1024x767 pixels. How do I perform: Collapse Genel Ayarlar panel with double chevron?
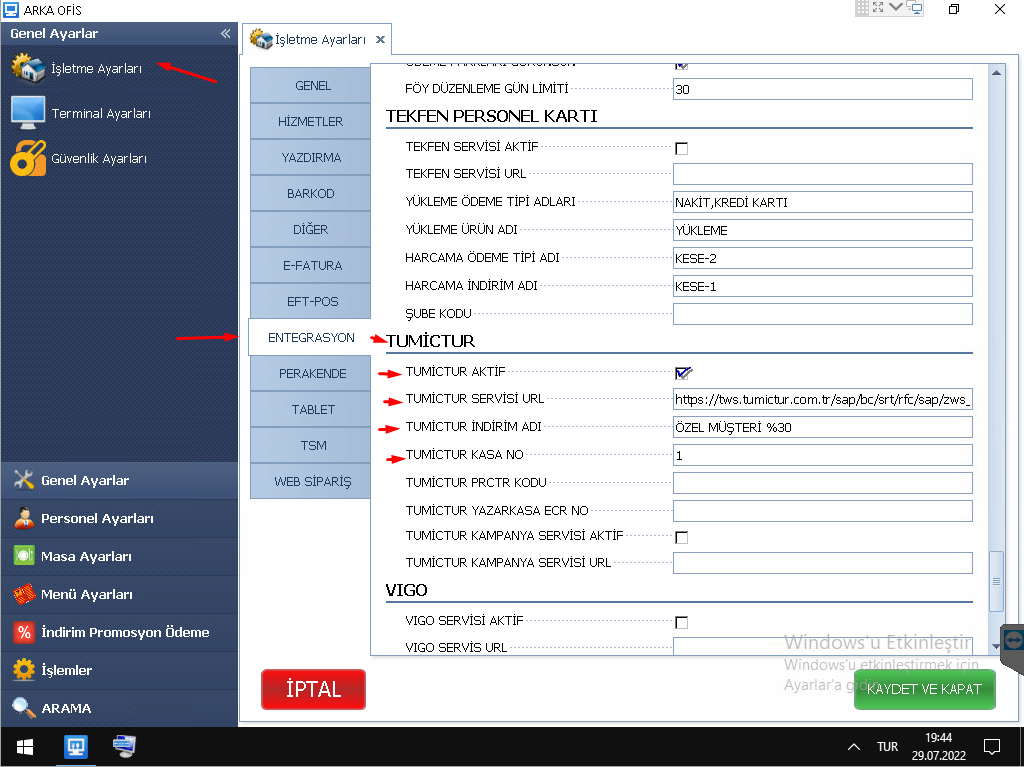(x=225, y=33)
